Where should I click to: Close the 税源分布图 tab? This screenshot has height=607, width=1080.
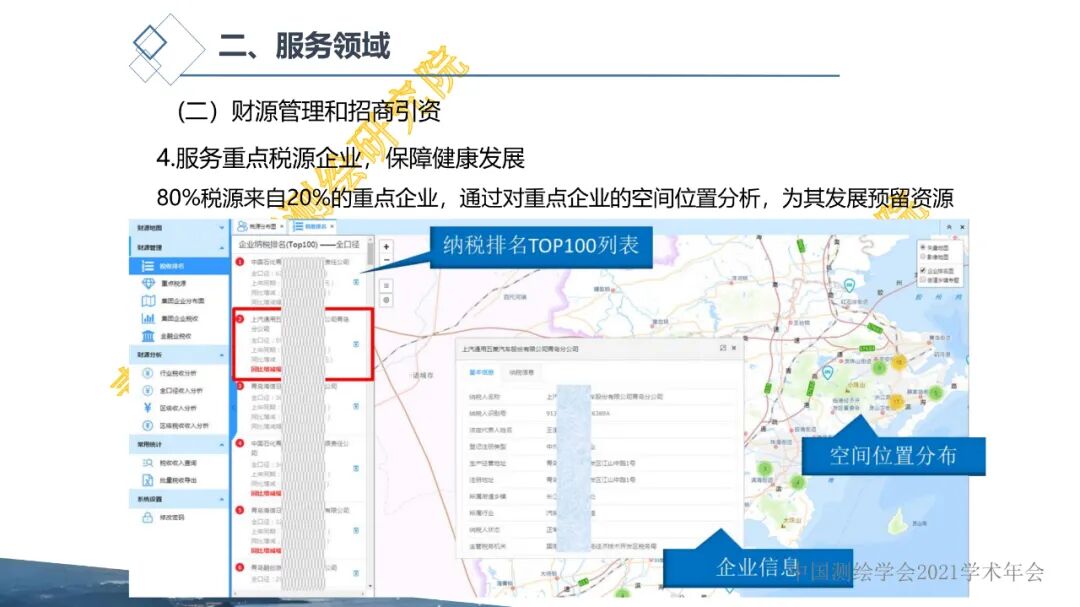point(282,227)
